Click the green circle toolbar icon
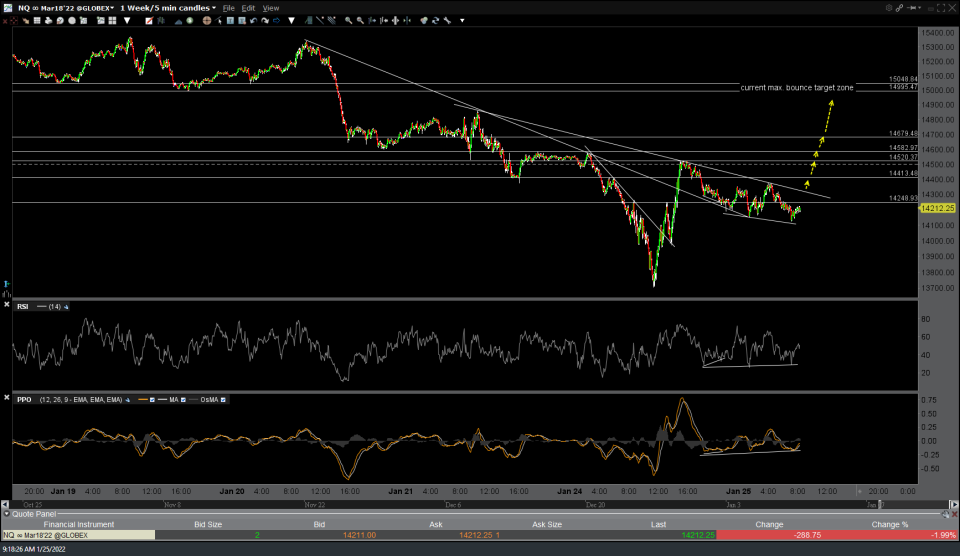The width and height of the screenshot is (960, 556). click(x=190, y=20)
